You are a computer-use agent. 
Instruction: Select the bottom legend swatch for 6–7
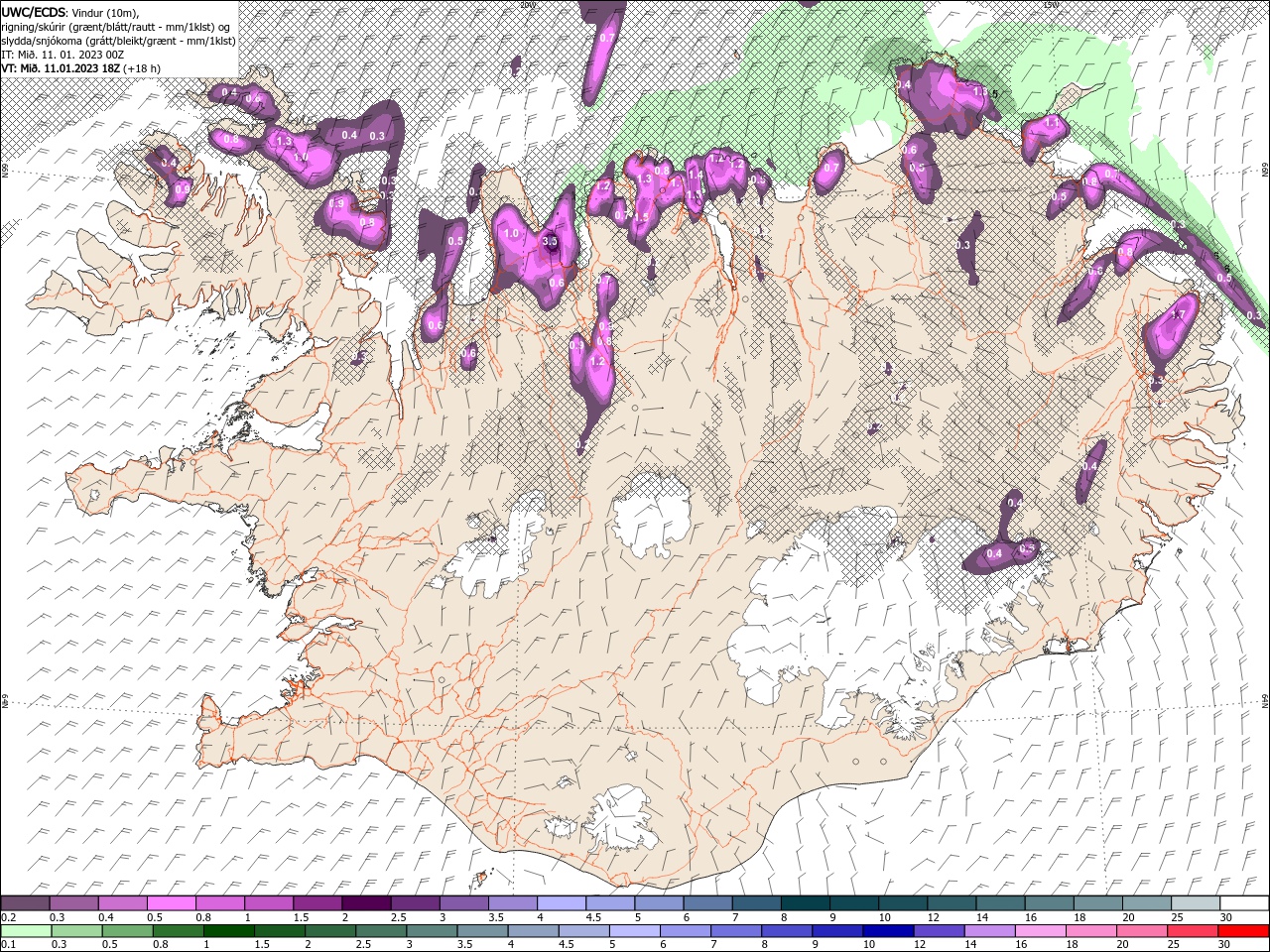[688, 931]
